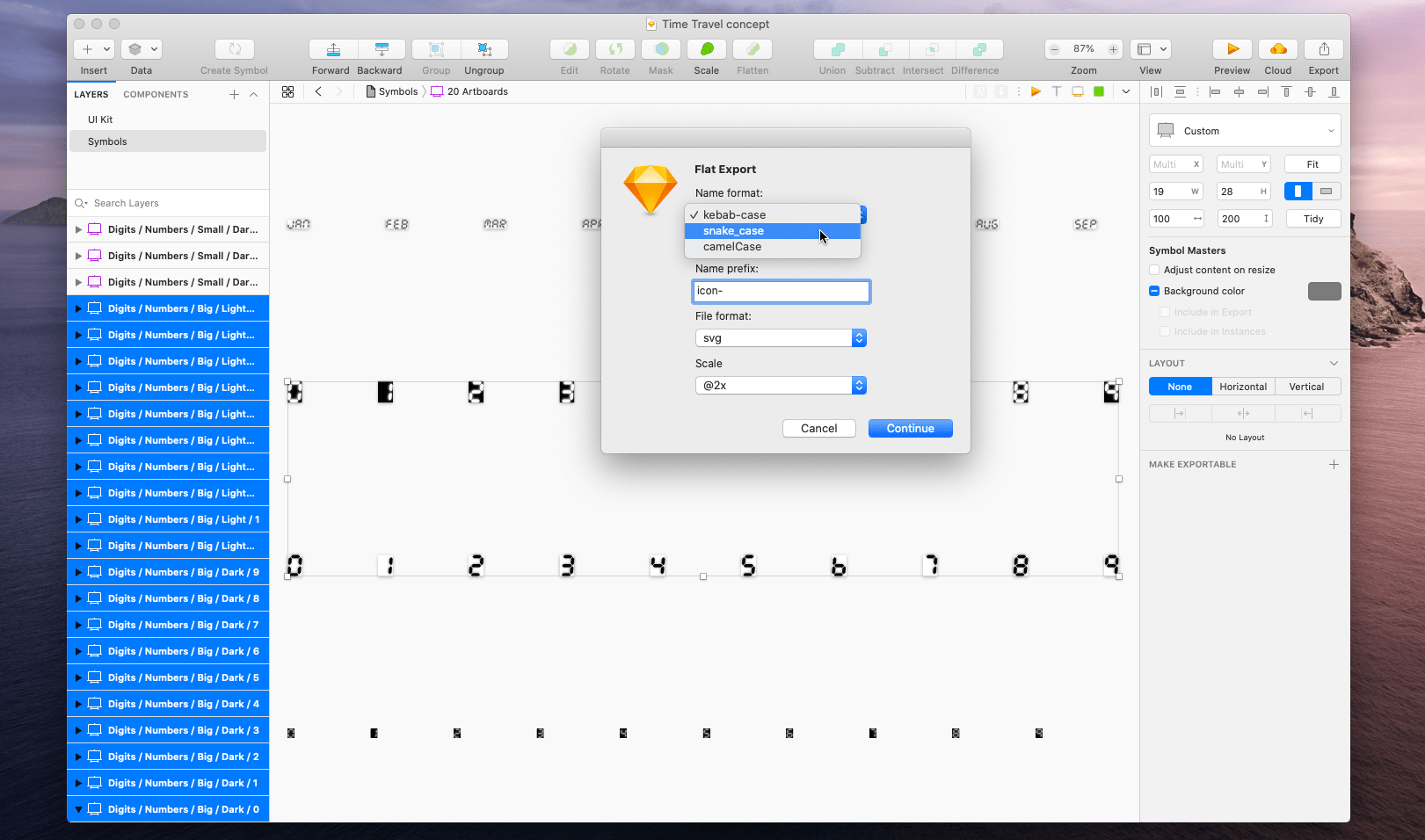Disable the Background color checkbox

coord(1154,291)
